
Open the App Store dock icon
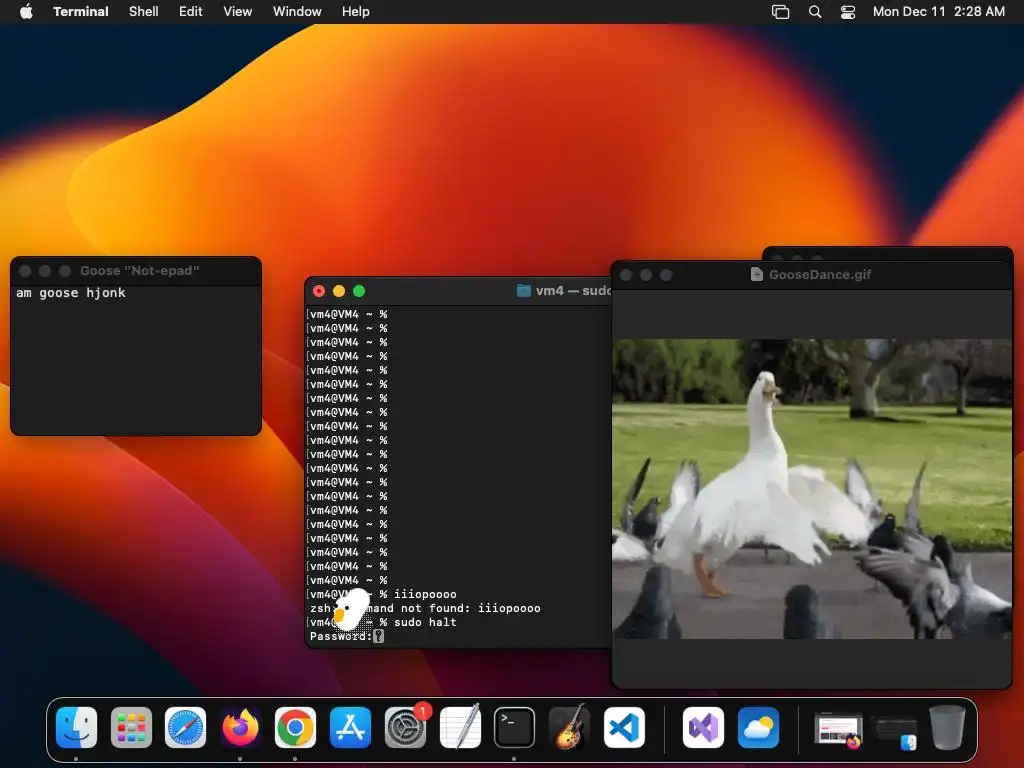click(350, 727)
